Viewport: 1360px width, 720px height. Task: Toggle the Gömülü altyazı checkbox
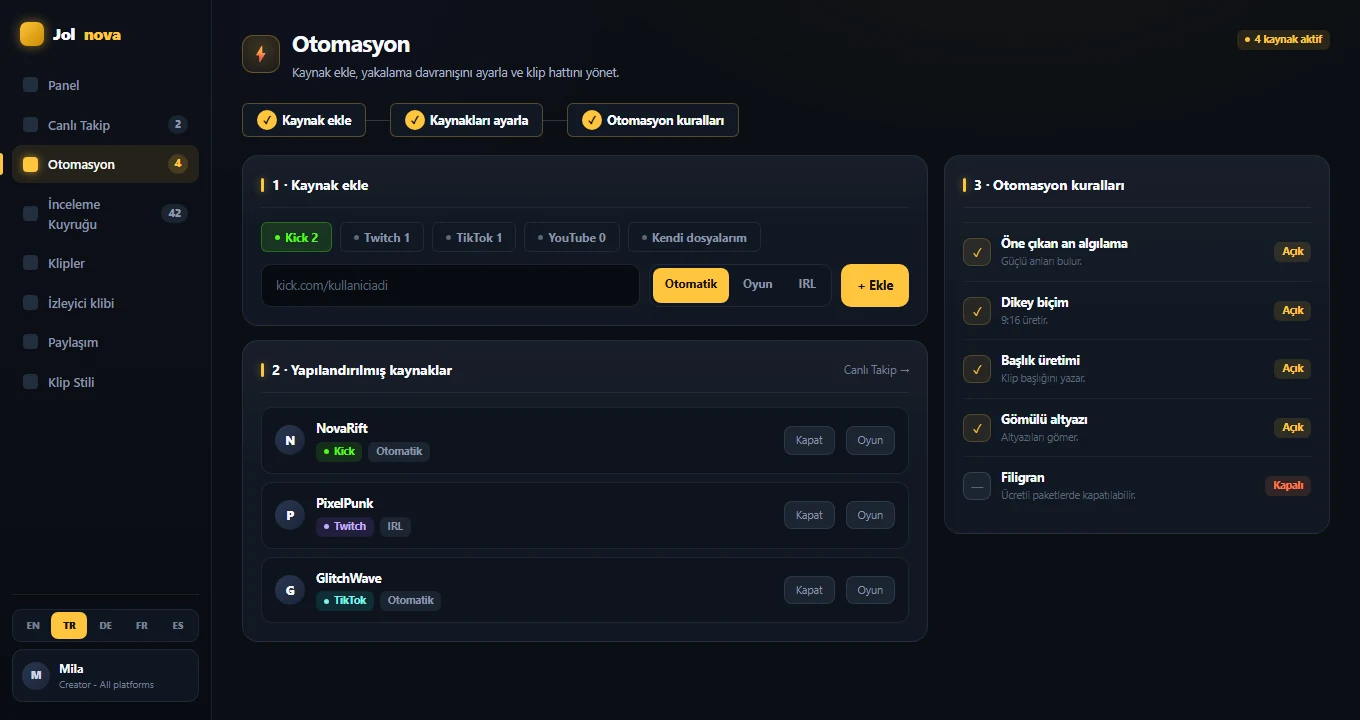pyautogui.click(x=977, y=427)
